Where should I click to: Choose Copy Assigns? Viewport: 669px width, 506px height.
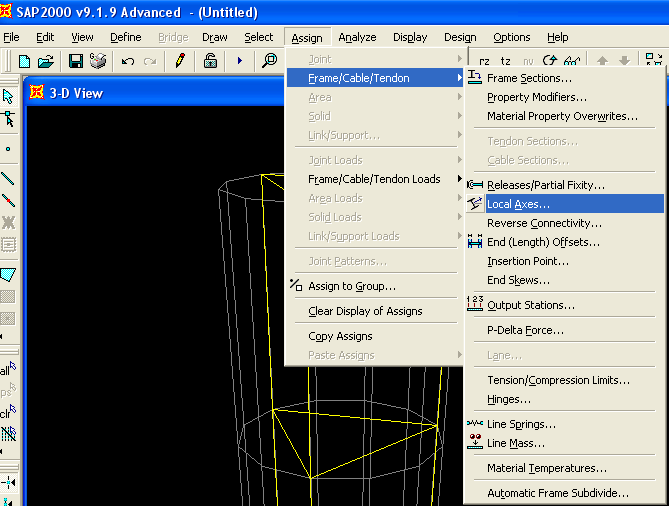(375, 336)
